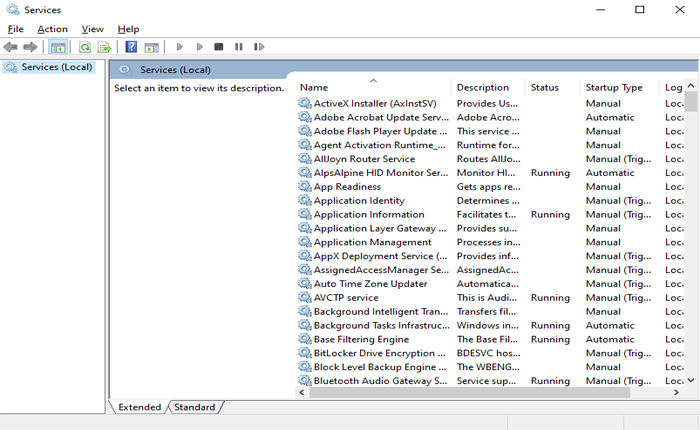Click the Back arrow in the toolbar

11,47
